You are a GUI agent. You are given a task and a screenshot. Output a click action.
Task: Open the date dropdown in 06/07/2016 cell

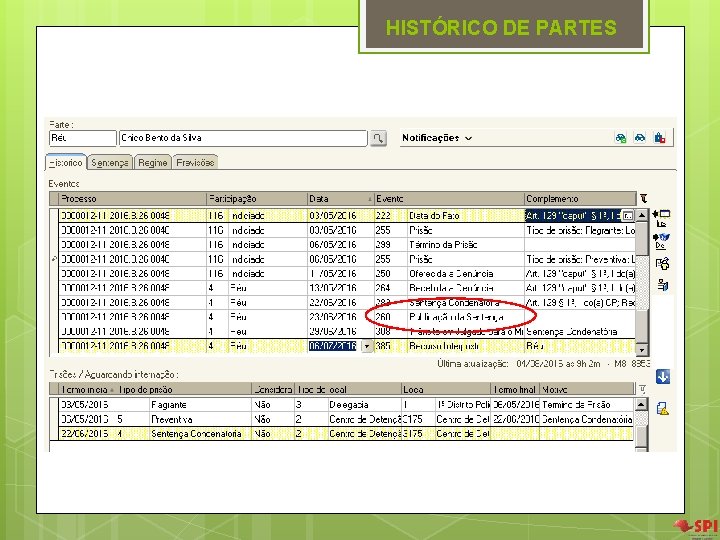(367, 346)
